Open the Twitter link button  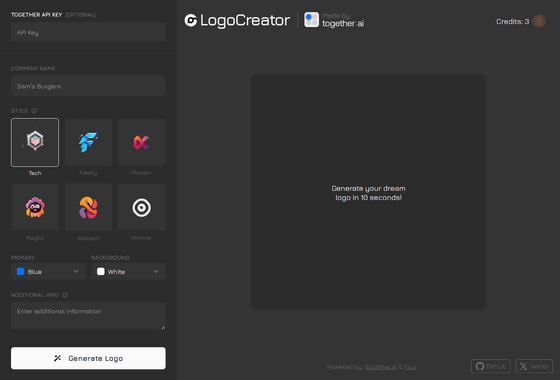(534, 366)
